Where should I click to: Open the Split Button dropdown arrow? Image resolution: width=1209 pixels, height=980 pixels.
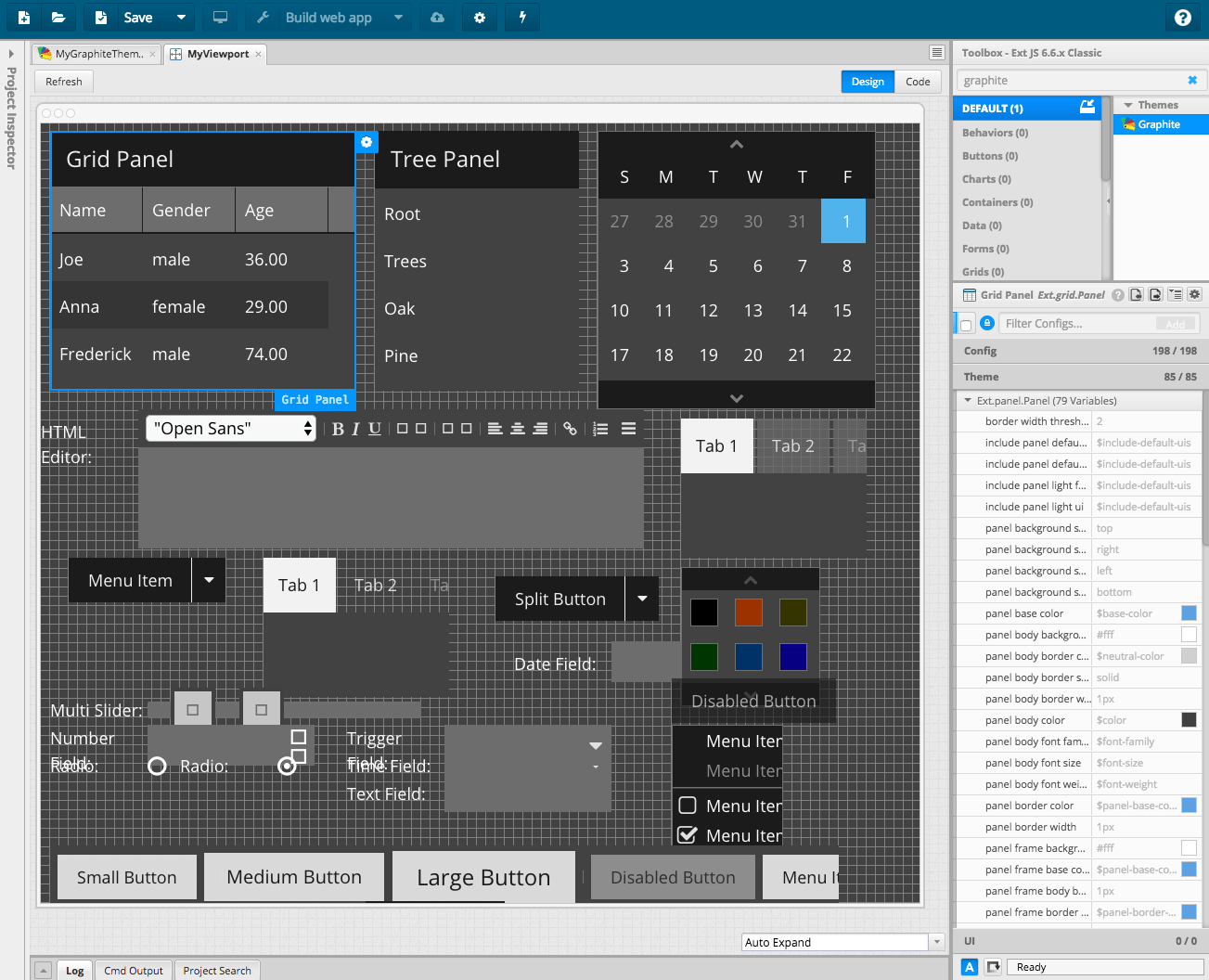[x=642, y=600]
